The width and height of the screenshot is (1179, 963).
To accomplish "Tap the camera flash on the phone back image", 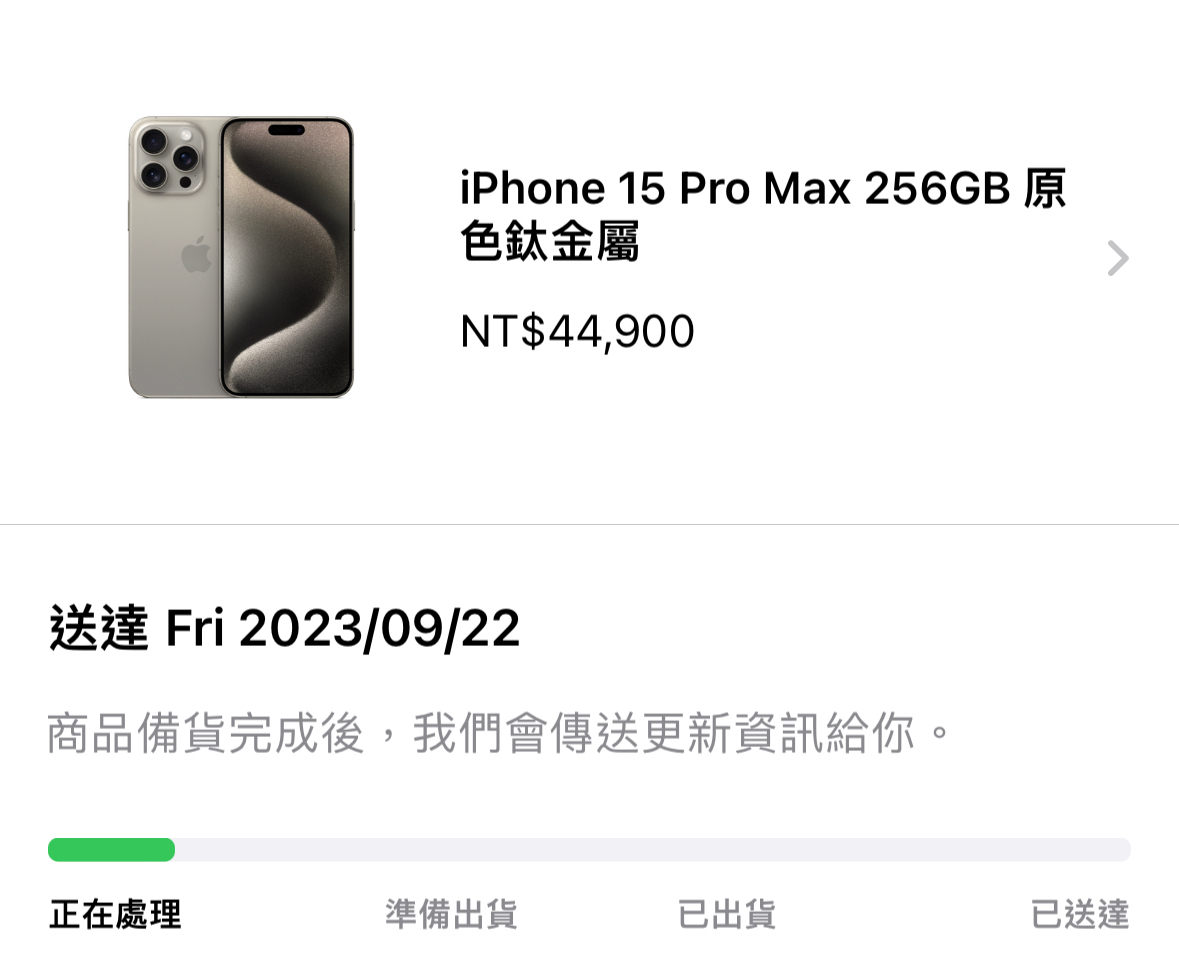I will coord(186,135).
